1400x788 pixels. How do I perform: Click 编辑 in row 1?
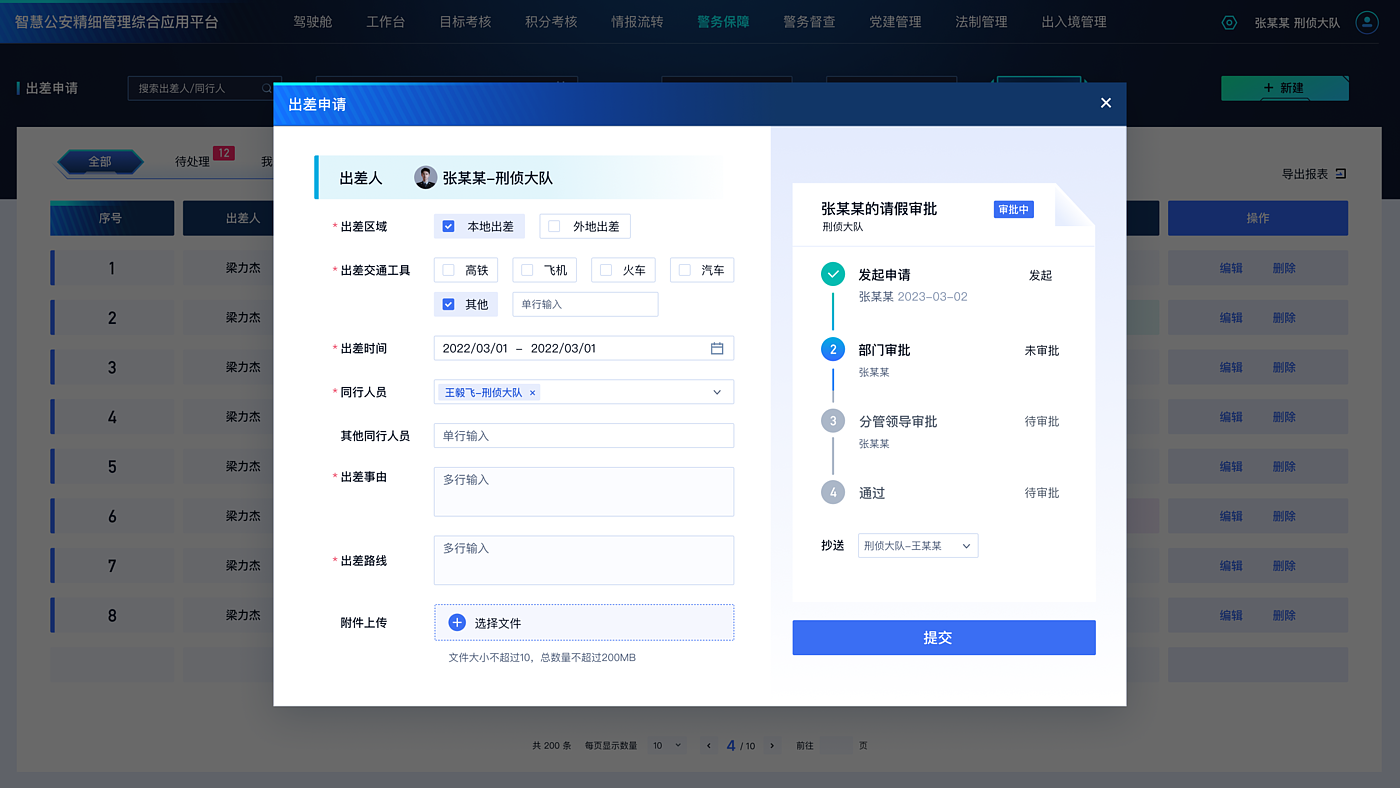pyautogui.click(x=1231, y=268)
